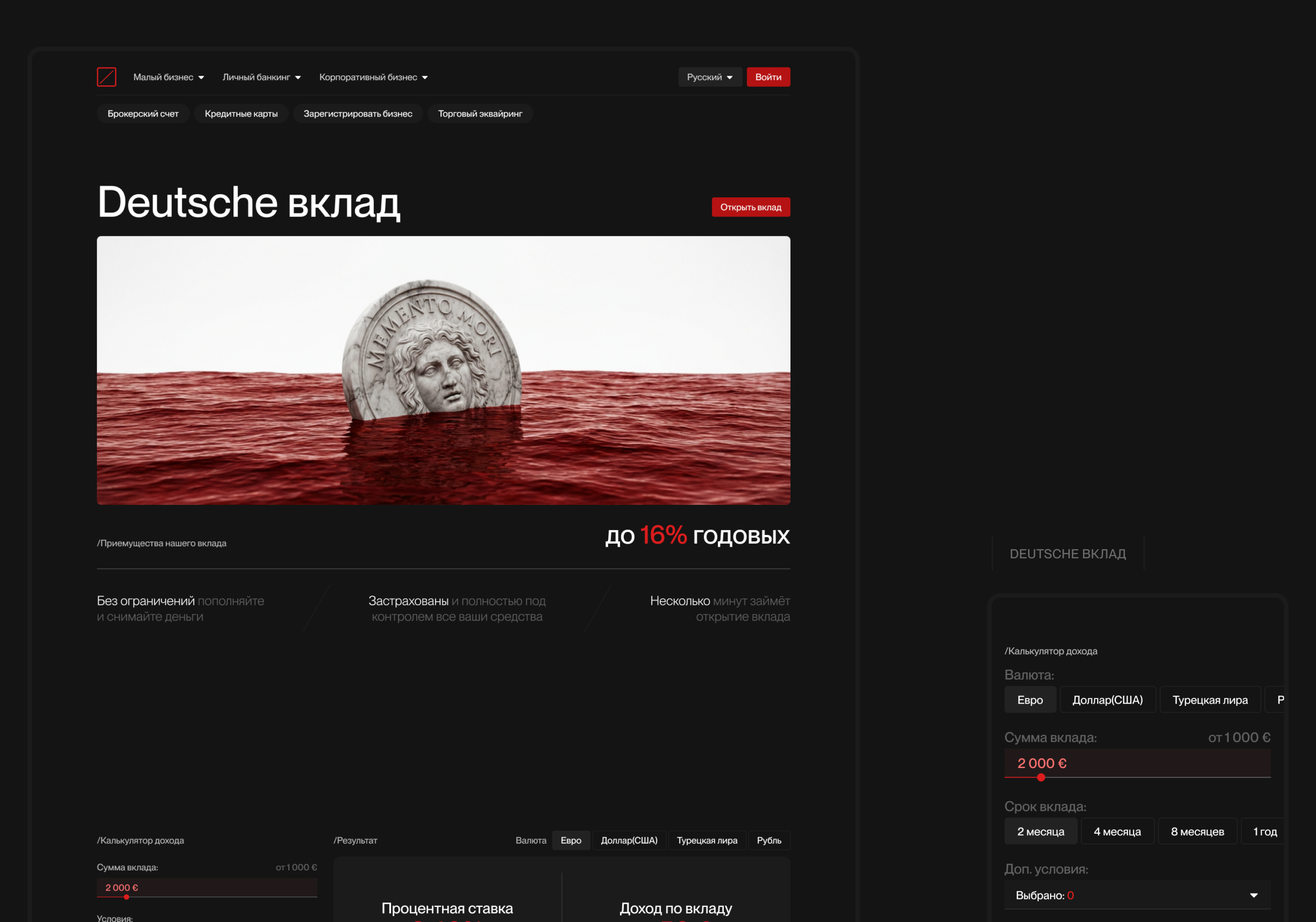Select Рубль in the Результат currency row
1316x922 pixels.
coord(769,840)
